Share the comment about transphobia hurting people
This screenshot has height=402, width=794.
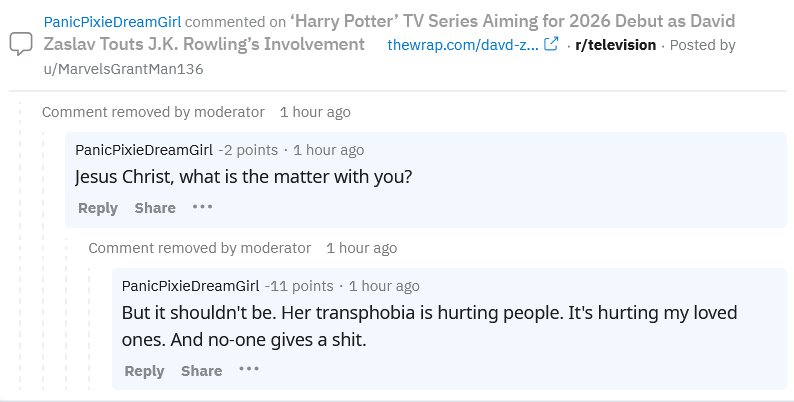click(x=201, y=370)
